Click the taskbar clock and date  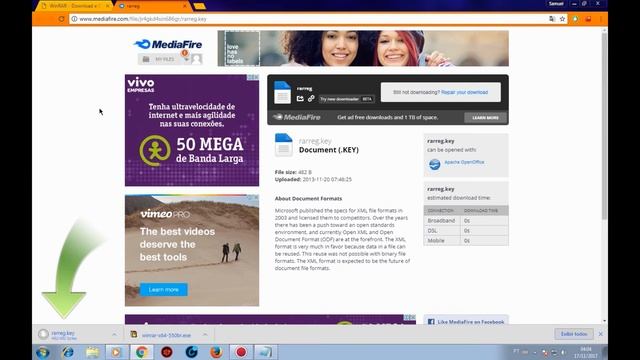pos(585,353)
